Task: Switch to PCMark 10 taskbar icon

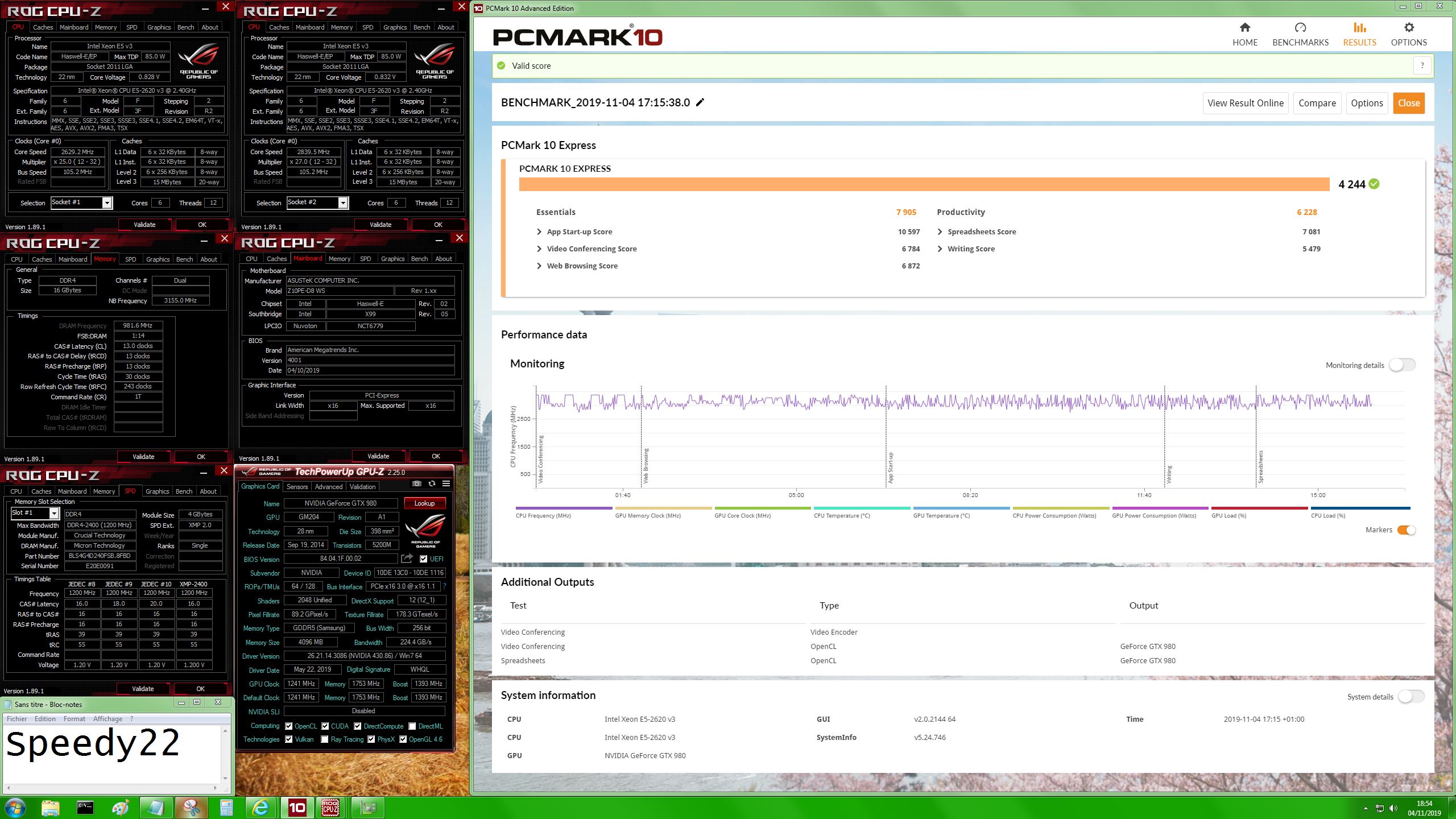Action: 296,808
